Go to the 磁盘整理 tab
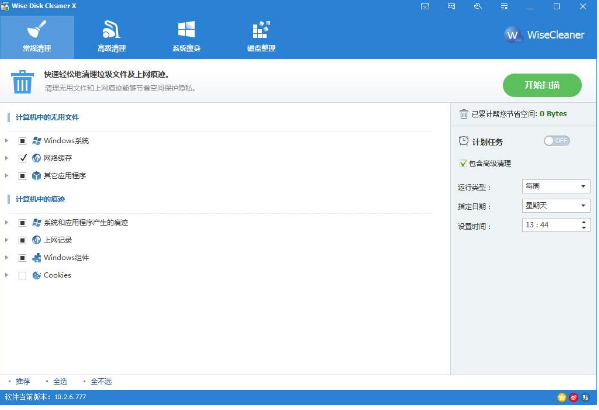Image resolution: width=599 pixels, height=410 pixels. pos(261,37)
